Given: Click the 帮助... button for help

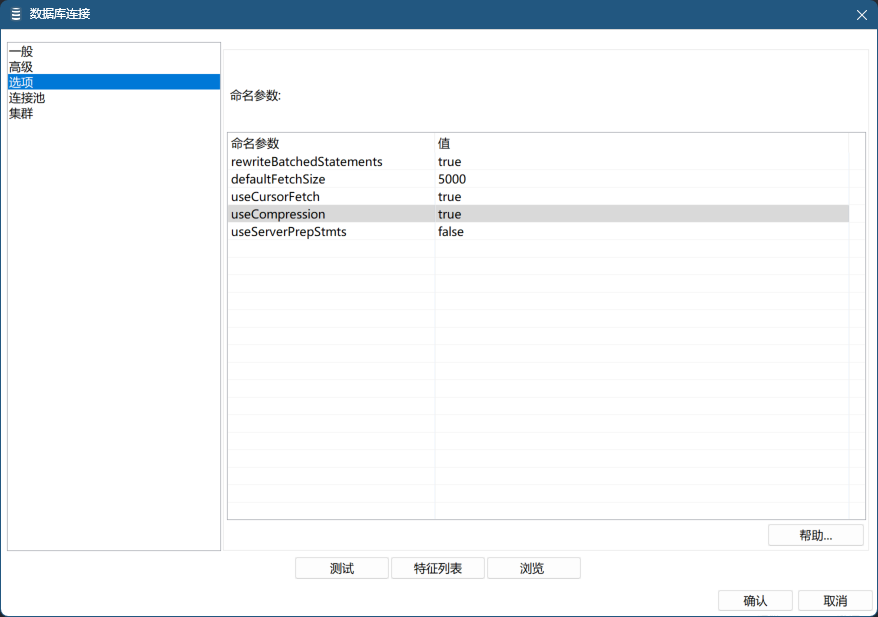Looking at the screenshot, I should pyautogui.click(x=814, y=534).
